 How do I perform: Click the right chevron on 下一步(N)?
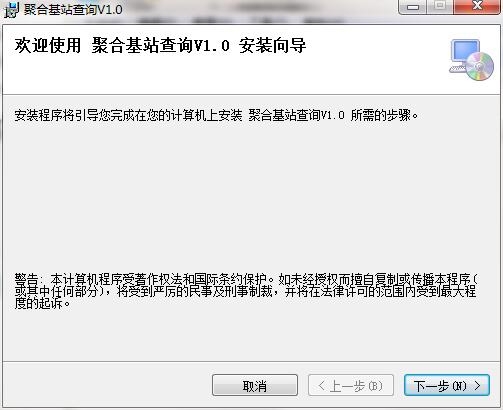pos(478,386)
